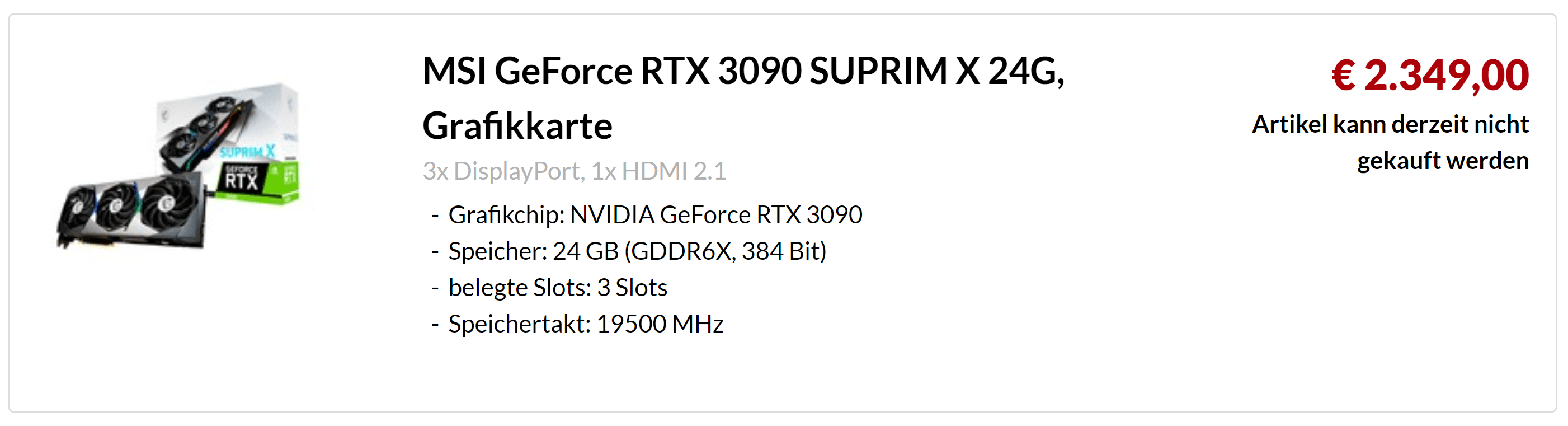This screenshot has width=1568, height=426.
Task: Open the MSI graphics card product photo
Action: pos(178,166)
